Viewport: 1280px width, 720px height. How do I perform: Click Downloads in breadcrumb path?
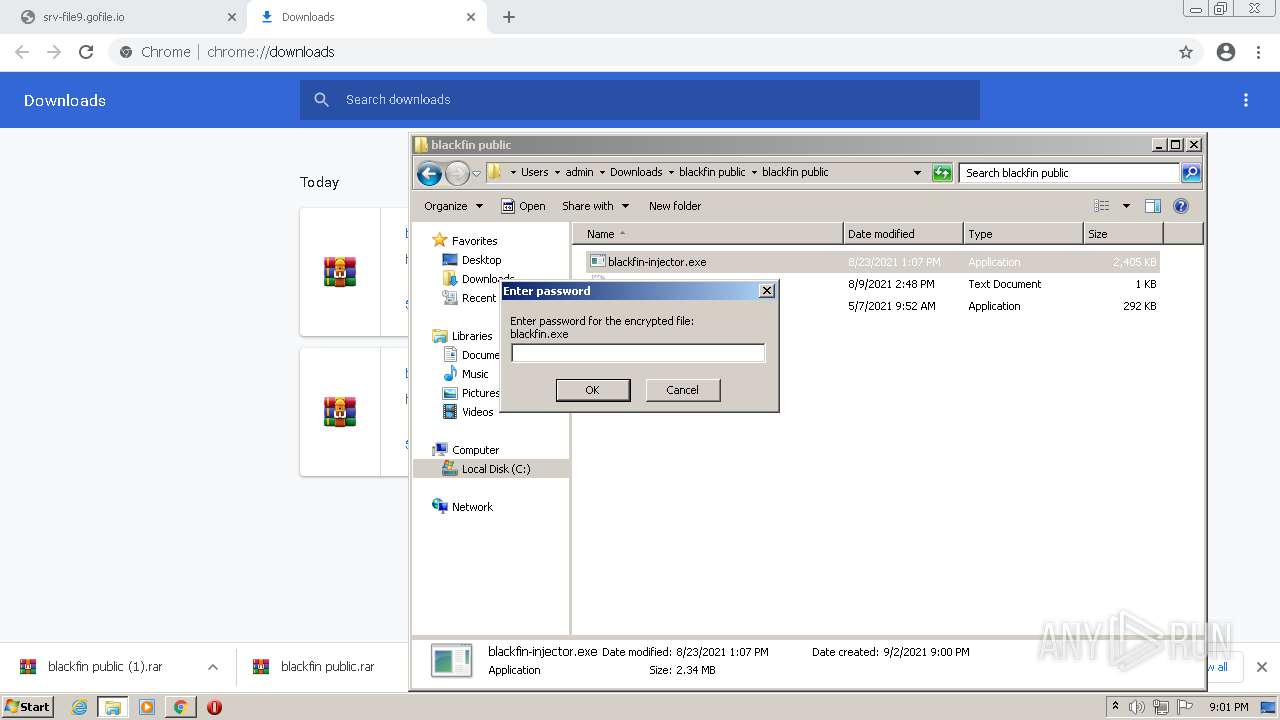point(636,172)
